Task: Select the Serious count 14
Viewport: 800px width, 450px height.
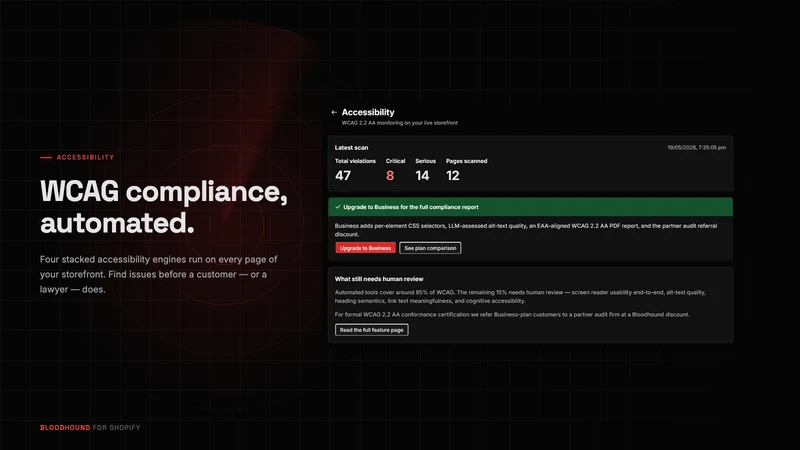Action: (422, 176)
